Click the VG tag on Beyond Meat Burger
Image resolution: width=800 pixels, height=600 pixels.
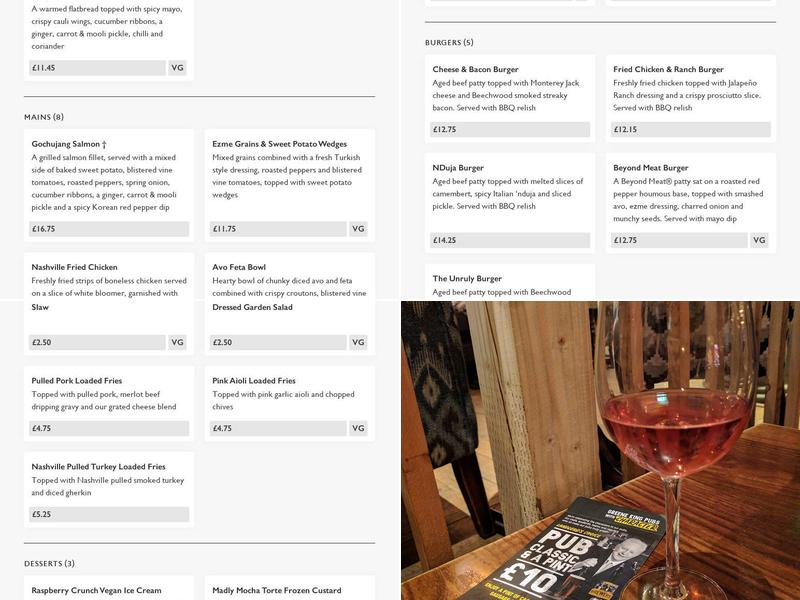pyautogui.click(x=759, y=240)
